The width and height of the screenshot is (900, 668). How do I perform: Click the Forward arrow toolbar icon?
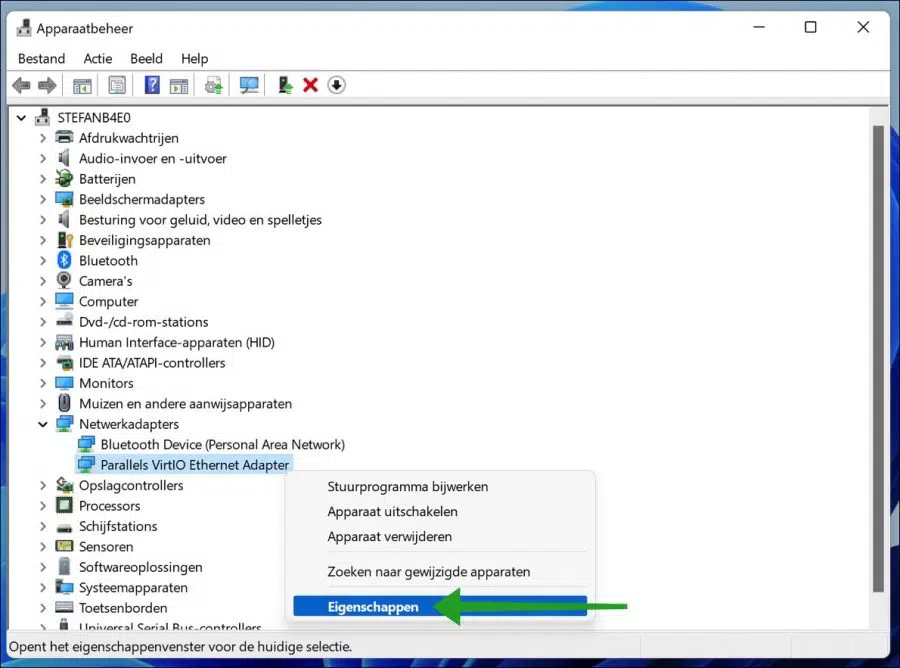[46, 86]
